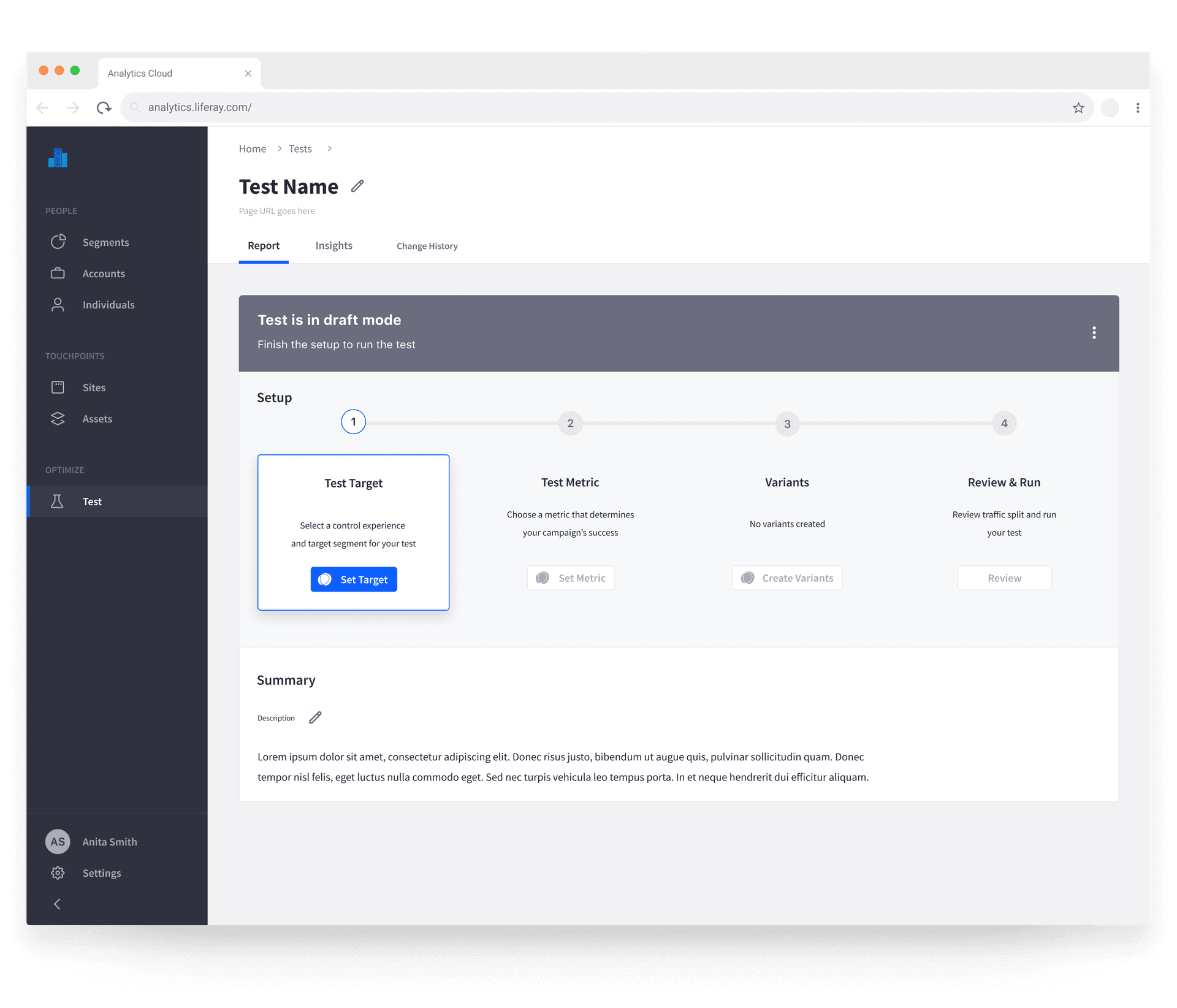
Task: Open the kebab menu on draft mode banner
Action: click(x=1095, y=333)
